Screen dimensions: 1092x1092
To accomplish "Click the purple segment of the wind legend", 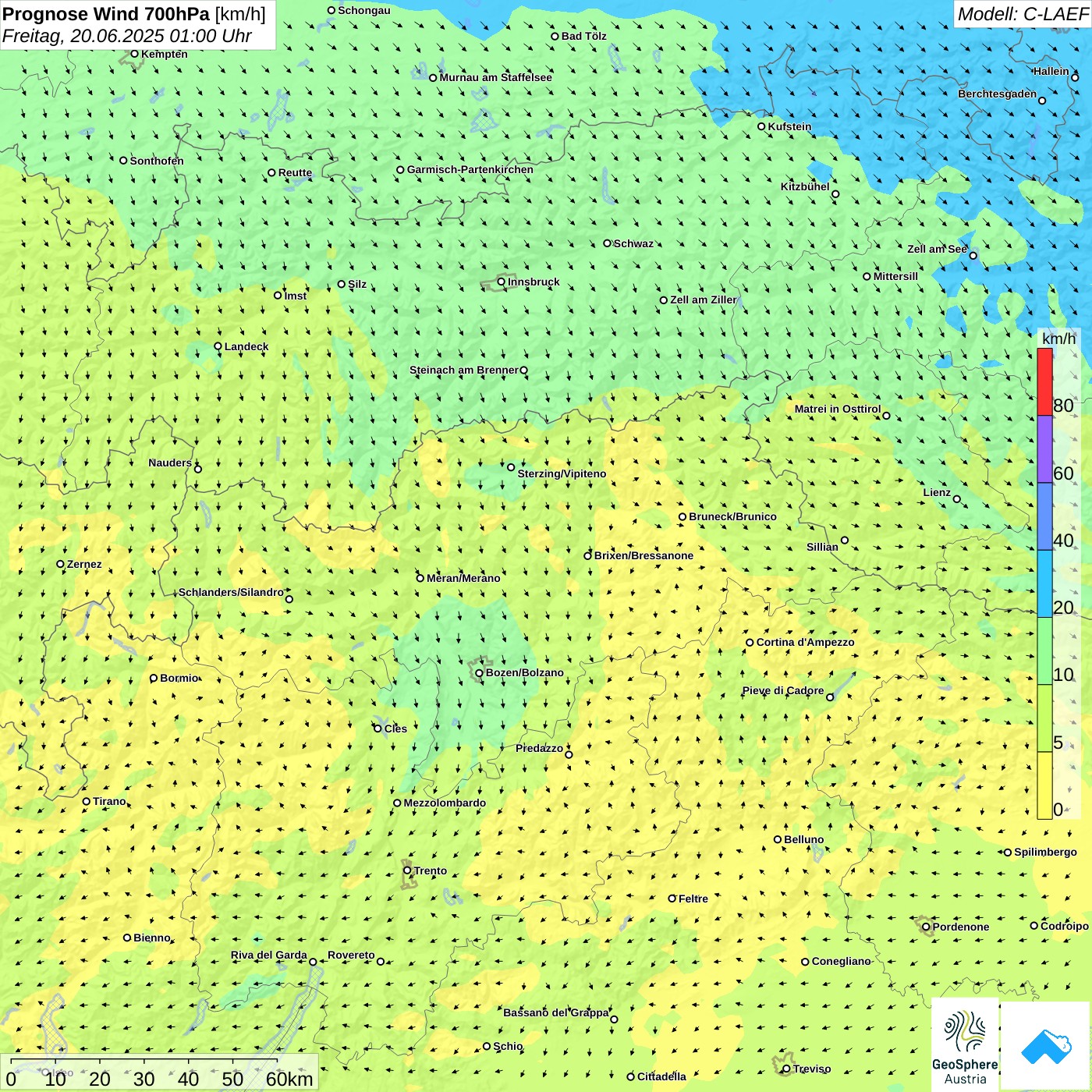I will 1044,449.
